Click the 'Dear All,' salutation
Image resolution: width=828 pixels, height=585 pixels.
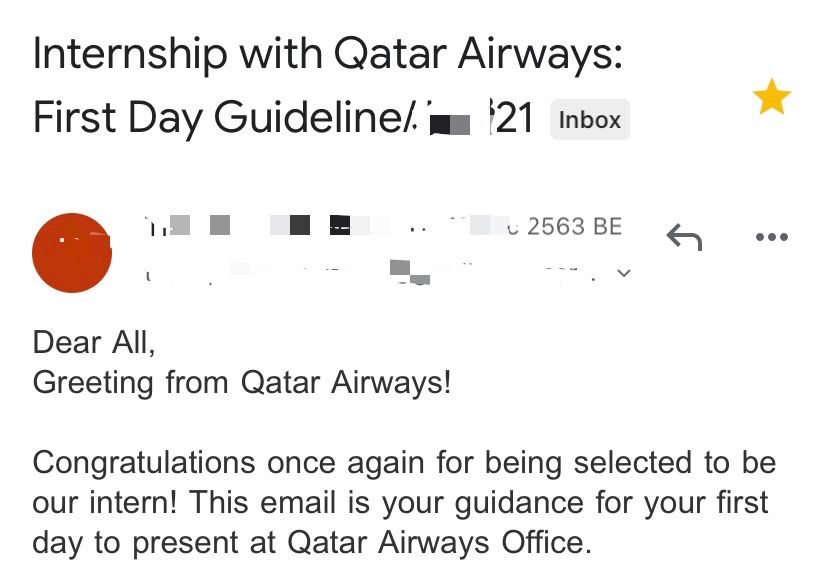click(94, 343)
